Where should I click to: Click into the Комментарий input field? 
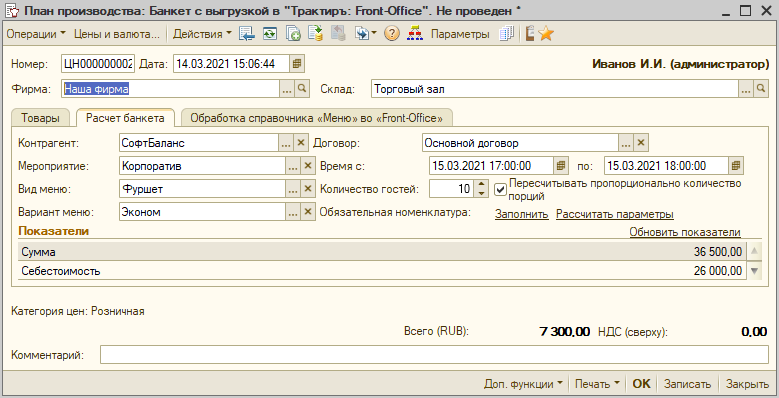click(434, 355)
